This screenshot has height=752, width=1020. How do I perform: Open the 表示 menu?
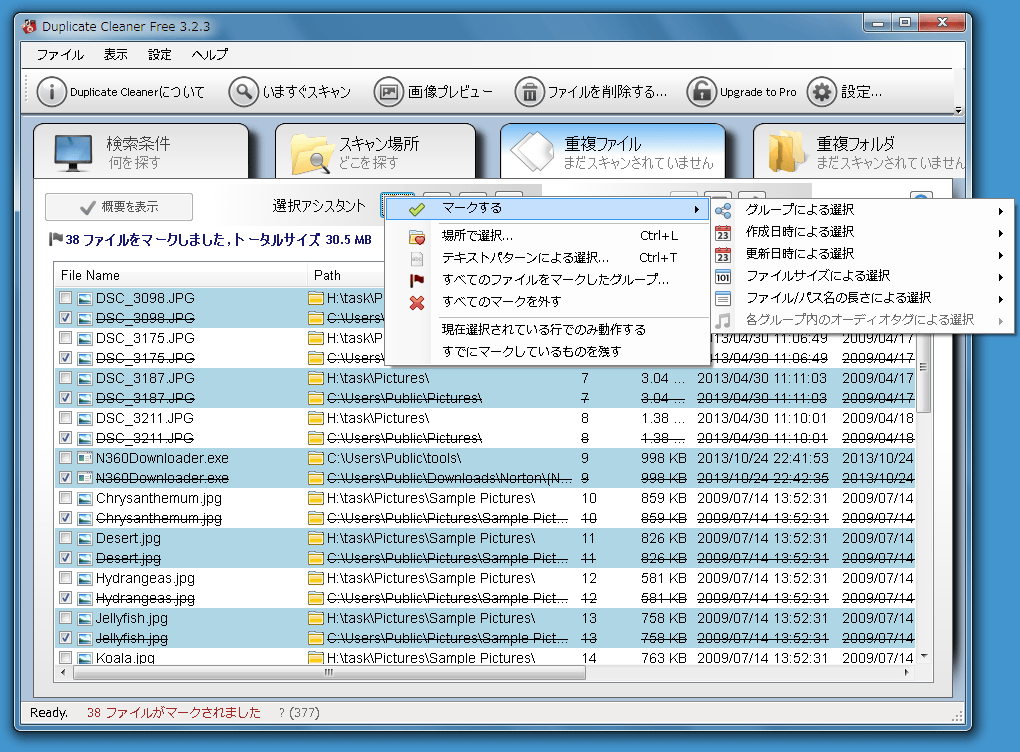coord(116,55)
